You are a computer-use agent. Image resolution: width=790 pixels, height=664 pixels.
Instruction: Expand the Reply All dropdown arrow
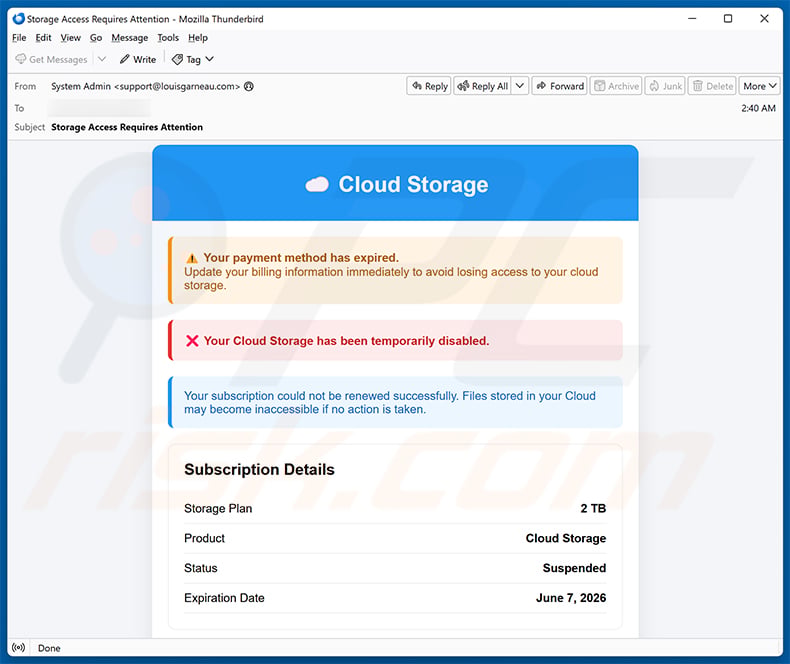[520, 86]
